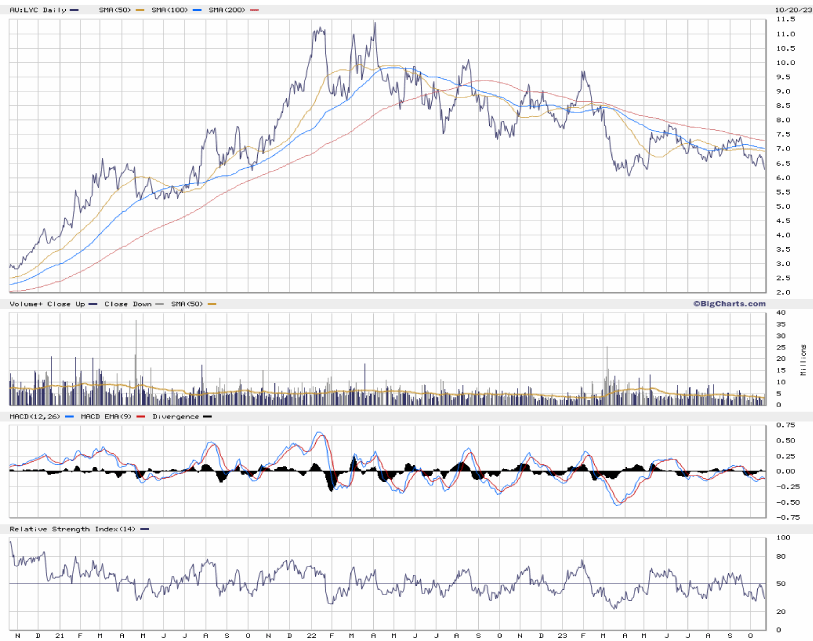Image resolution: width=813 pixels, height=641 pixels.
Task: Click the orange SMA(50) price legend marker
Action: point(137,10)
